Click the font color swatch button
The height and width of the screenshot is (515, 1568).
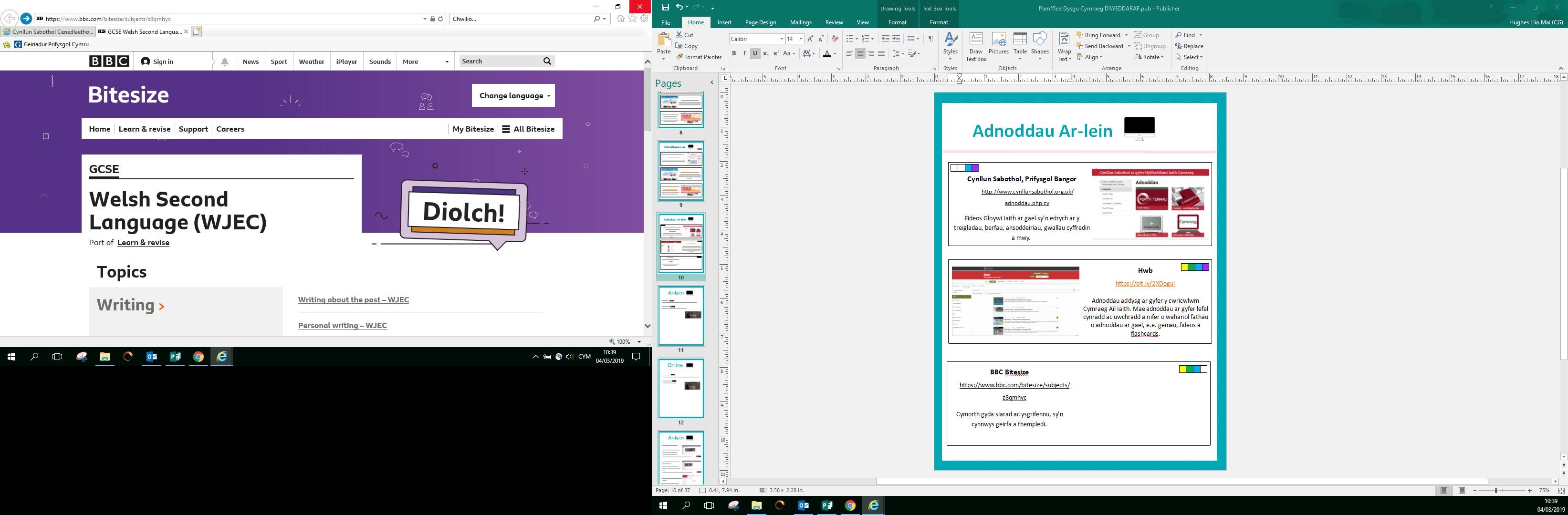point(826,54)
